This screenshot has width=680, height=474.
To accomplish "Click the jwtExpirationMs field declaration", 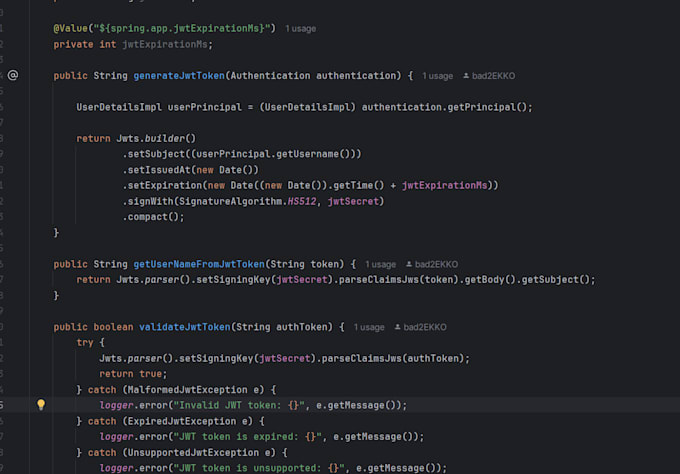I will (x=167, y=44).
